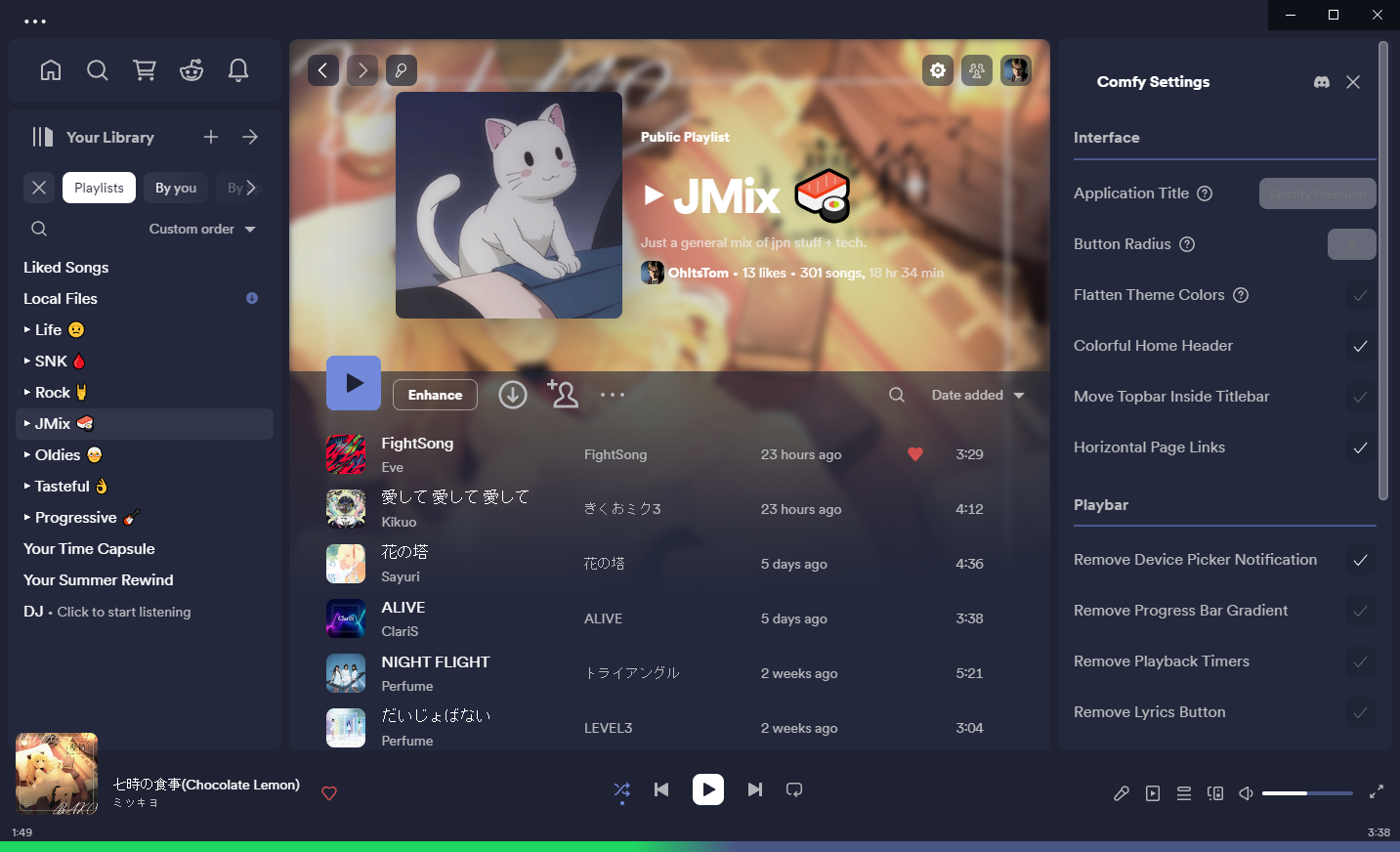
Task: Go to the Home page icon
Action: 51,70
